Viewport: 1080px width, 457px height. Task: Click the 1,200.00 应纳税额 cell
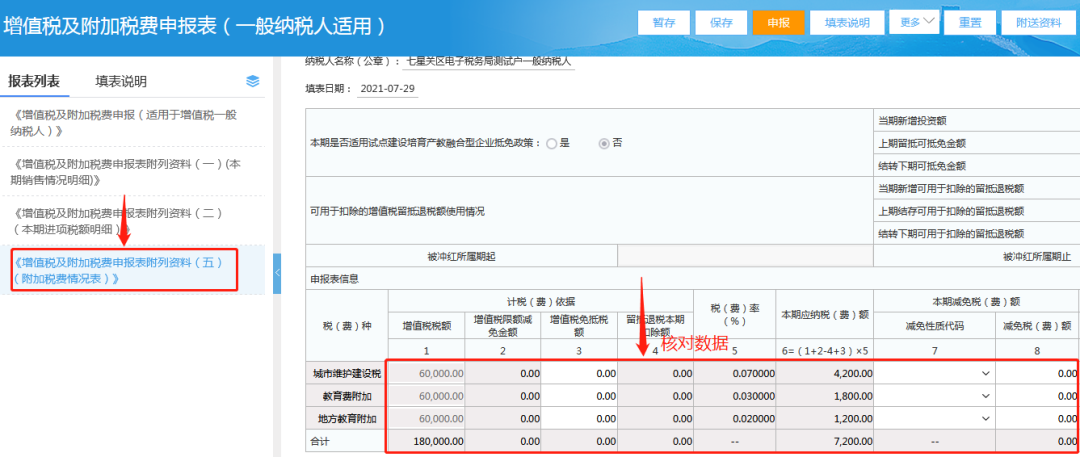pos(825,418)
